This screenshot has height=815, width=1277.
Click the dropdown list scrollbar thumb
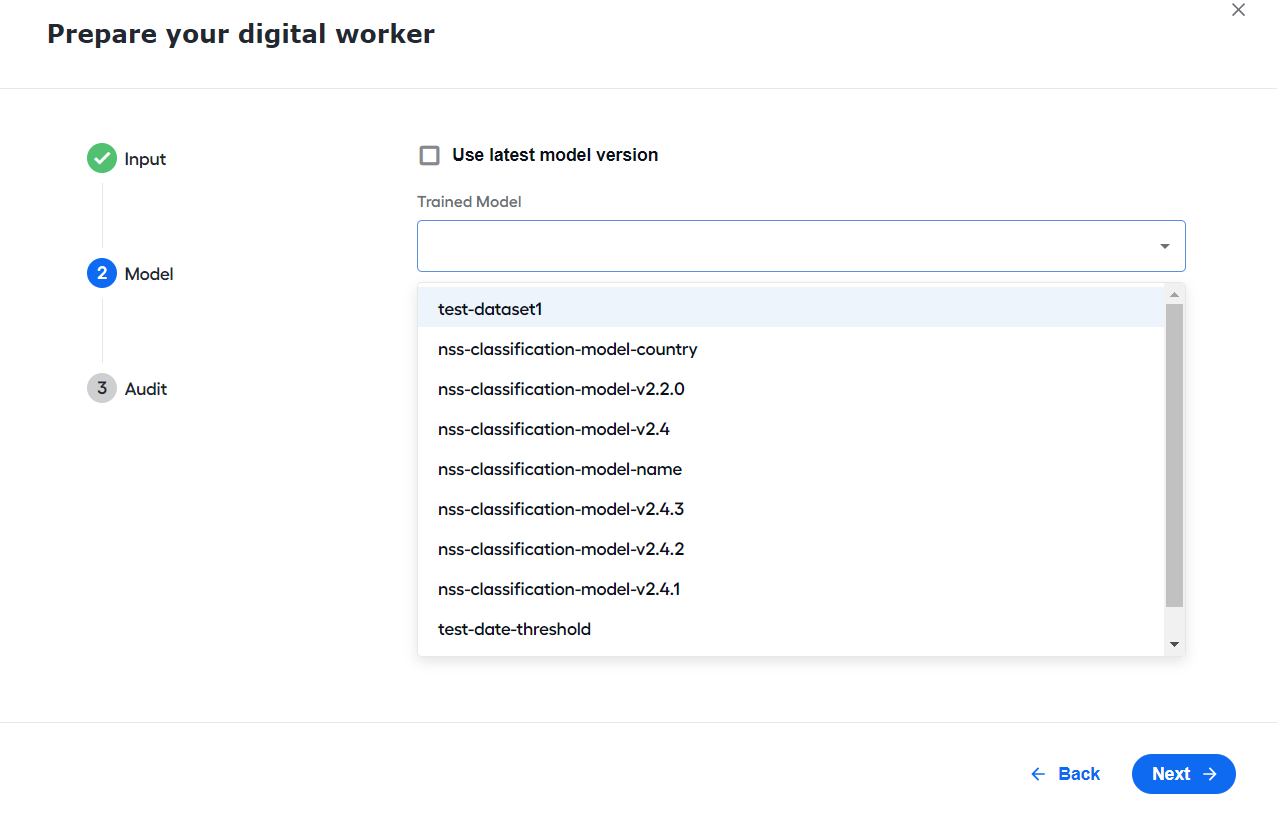coord(1175,455)
